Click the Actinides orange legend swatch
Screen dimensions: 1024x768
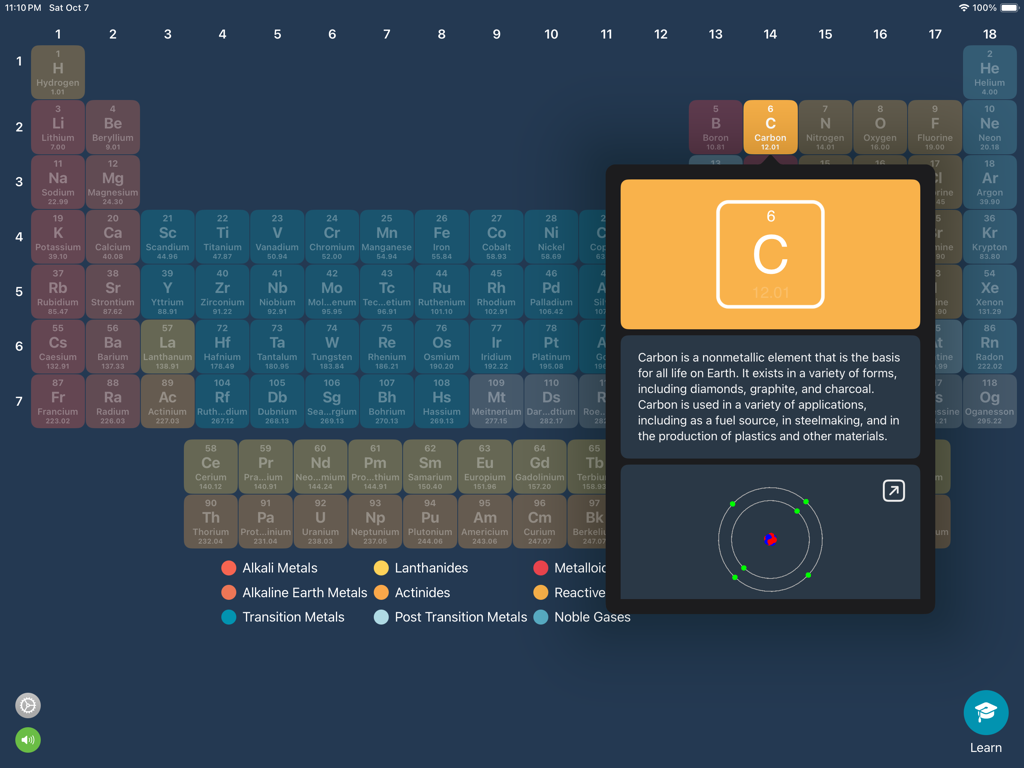382,592
